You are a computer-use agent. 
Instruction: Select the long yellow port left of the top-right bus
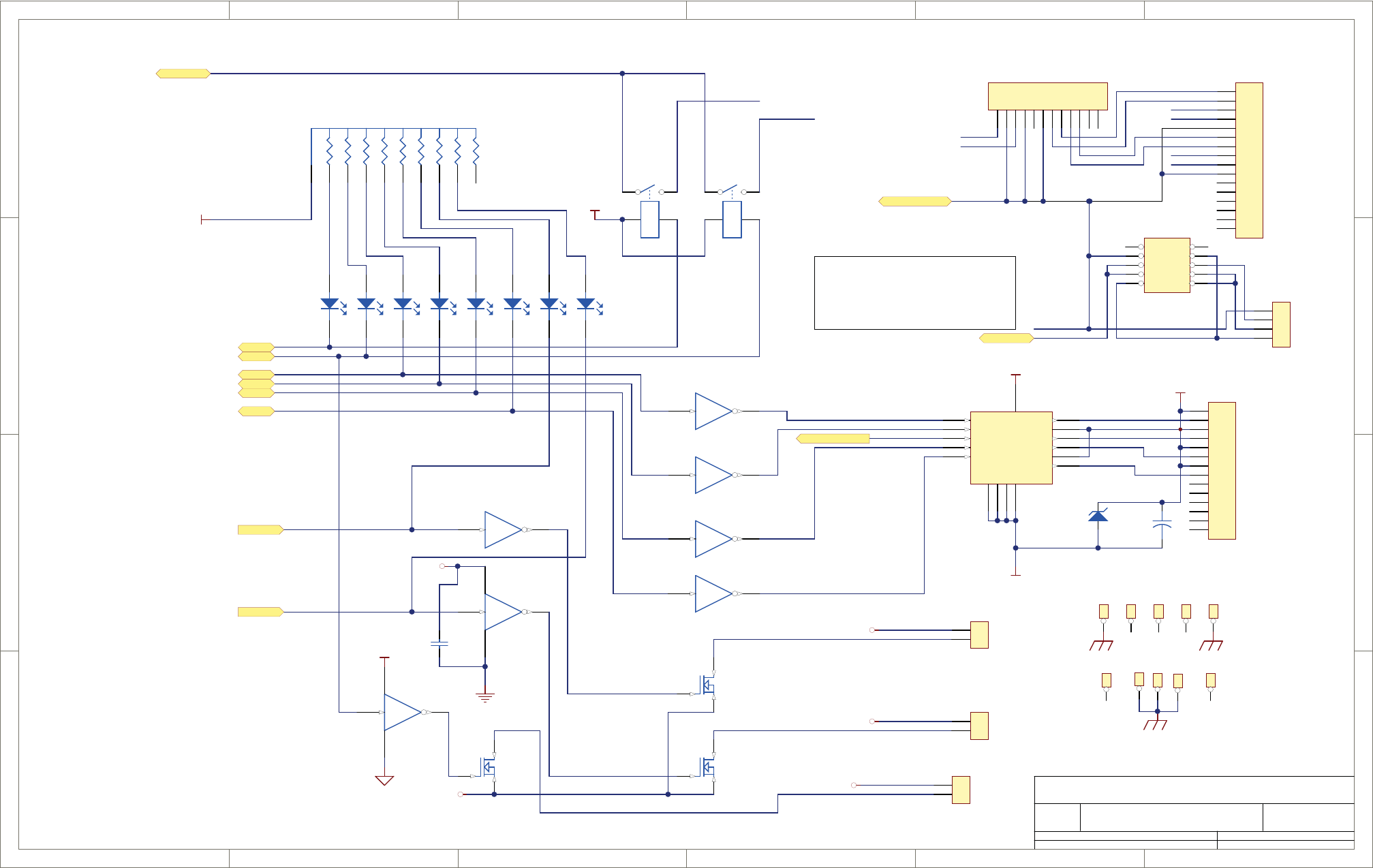(x=915, y=201)
